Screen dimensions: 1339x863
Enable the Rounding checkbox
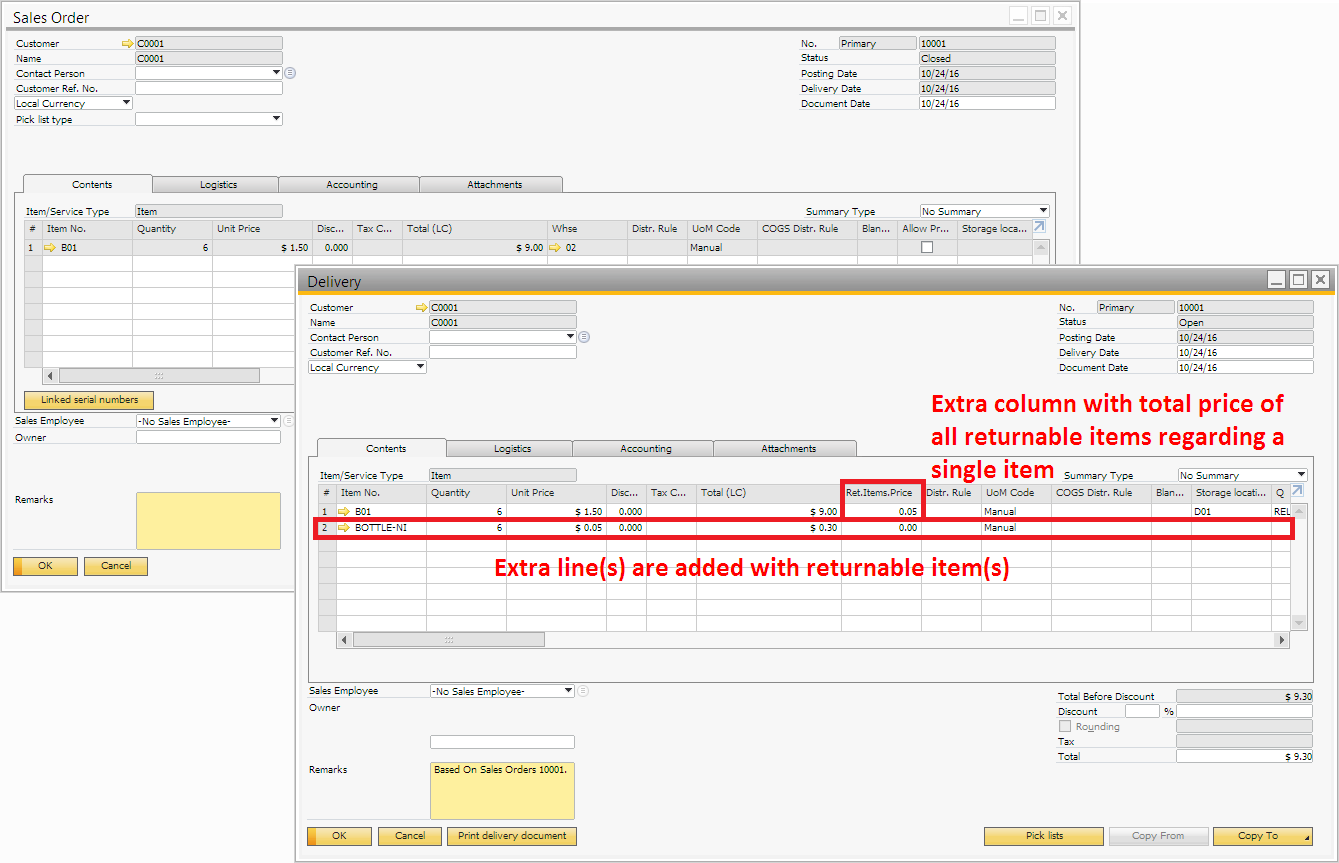[1065, 726]
